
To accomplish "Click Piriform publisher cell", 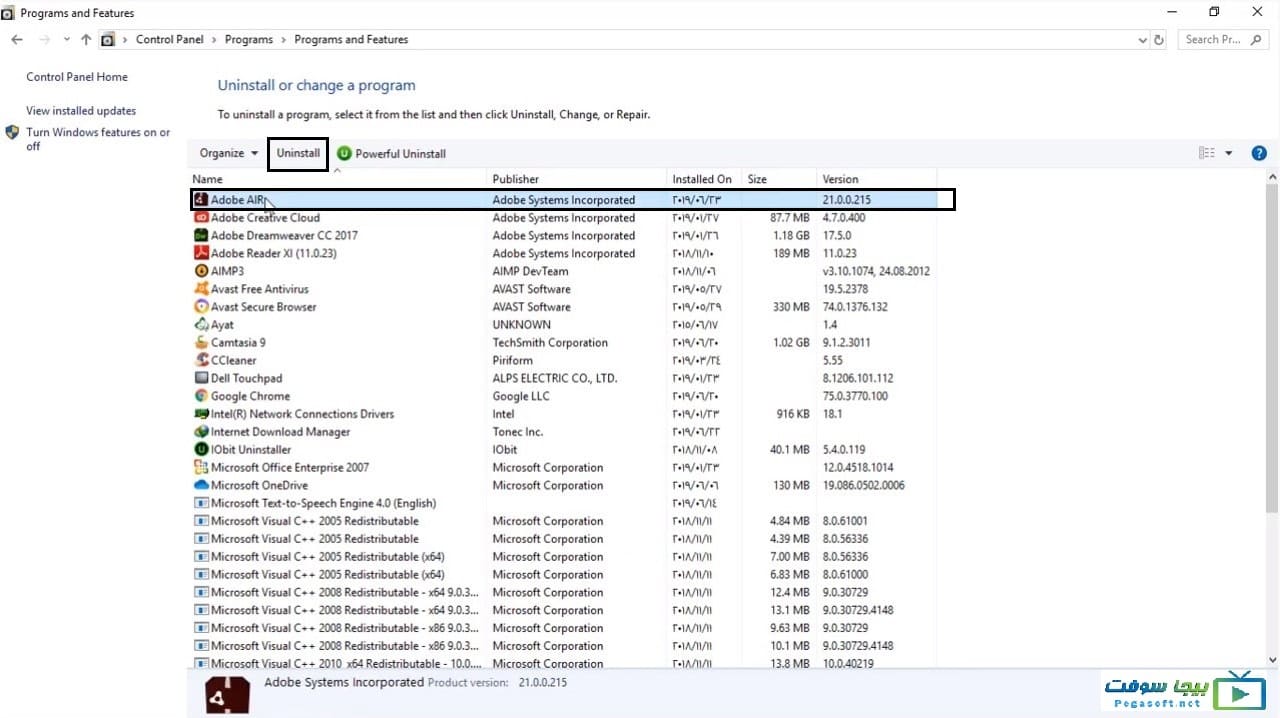I will click(513, 360).
